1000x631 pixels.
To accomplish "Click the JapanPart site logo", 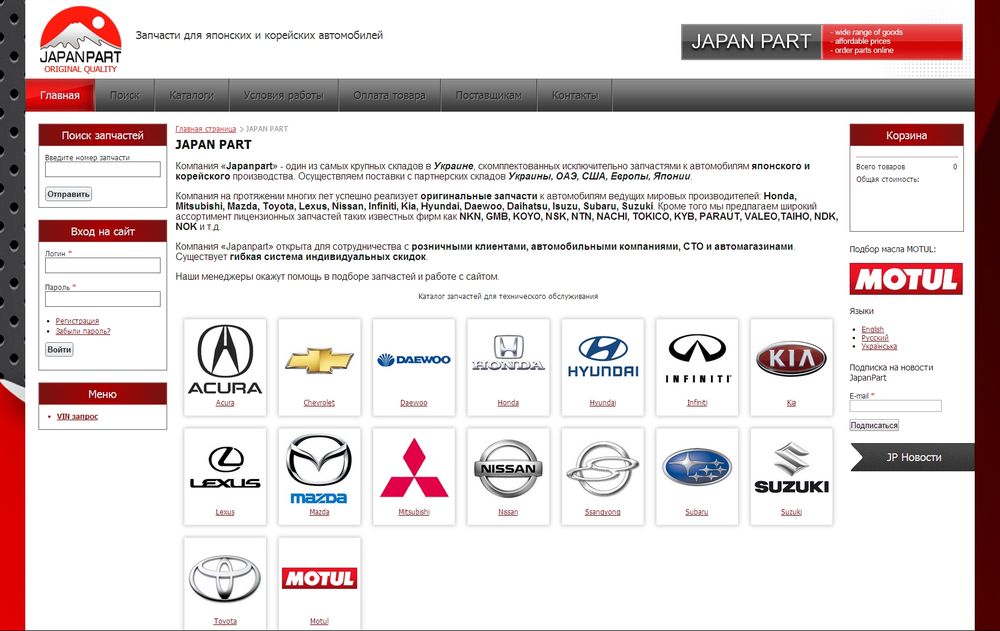I will tap(80, 40).
